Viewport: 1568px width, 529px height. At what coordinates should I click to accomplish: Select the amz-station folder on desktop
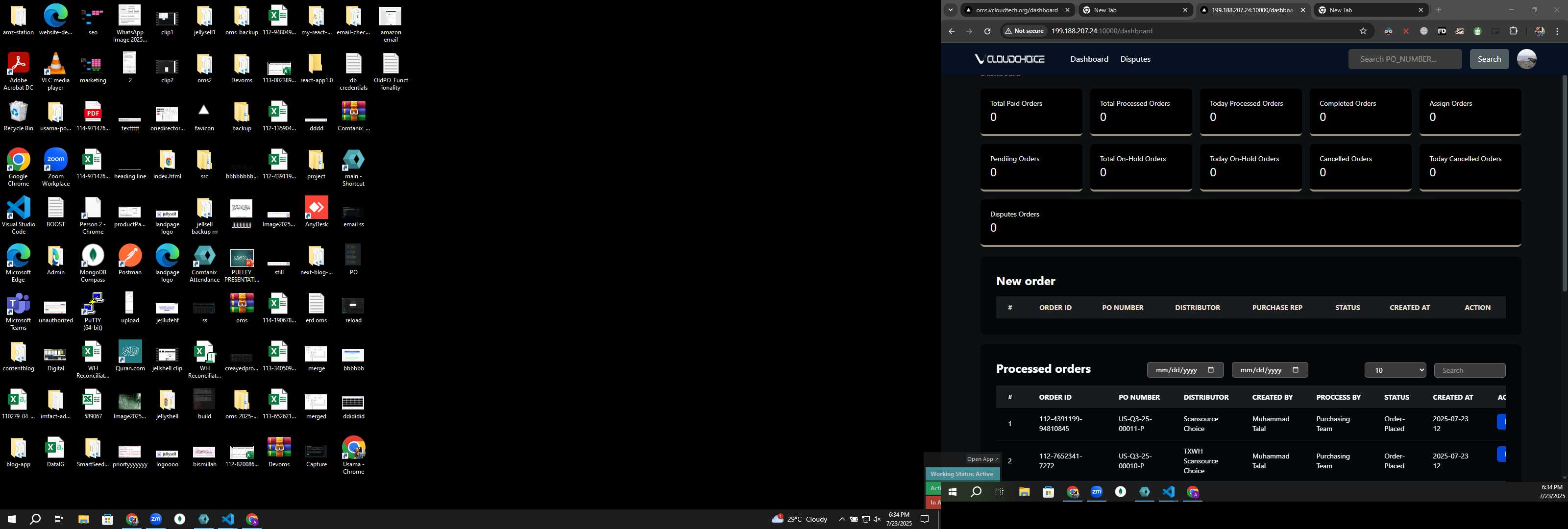[x=18, y=20]
